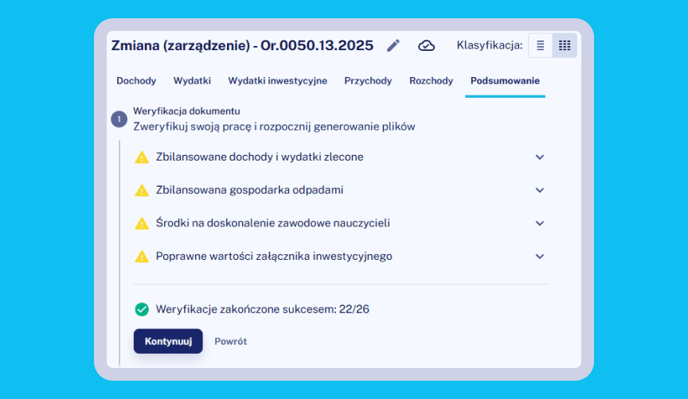Open the Wydatki inwestycyjne tab
Image resolution: width=688 pixels, height=399 pixels.
[277, 81]
